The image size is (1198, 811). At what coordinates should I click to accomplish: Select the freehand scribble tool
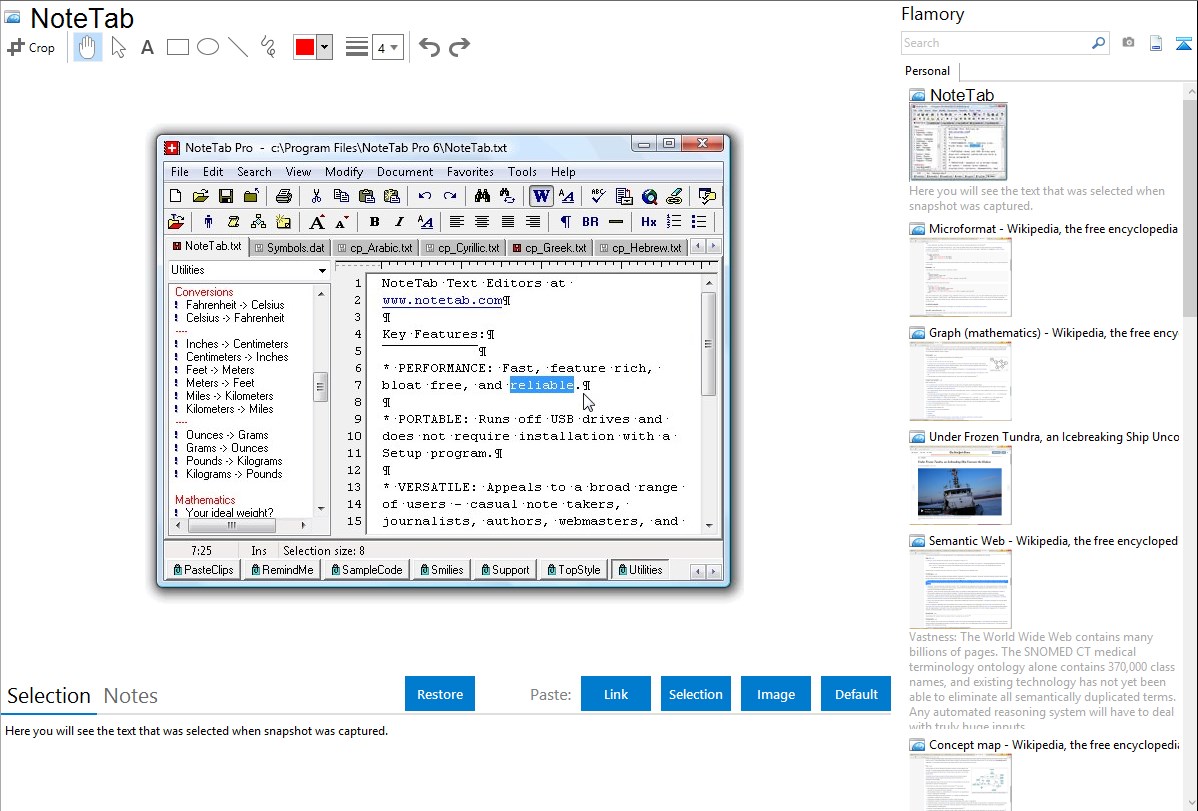(267, 47)
